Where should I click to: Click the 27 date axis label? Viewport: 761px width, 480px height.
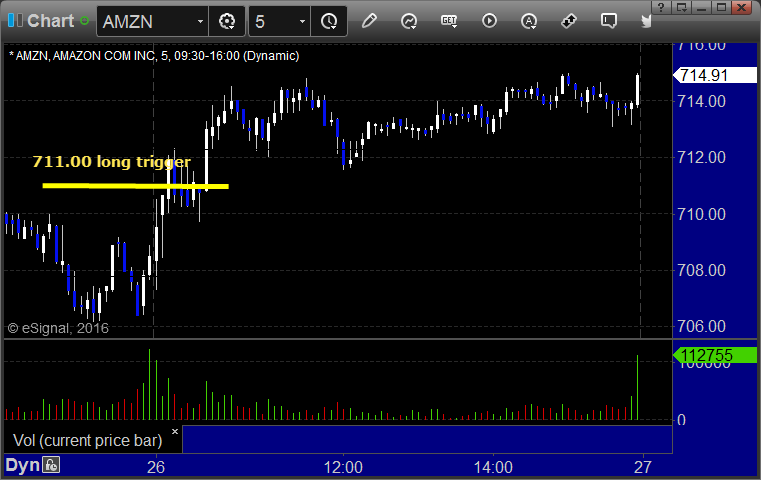pos(643,467)
